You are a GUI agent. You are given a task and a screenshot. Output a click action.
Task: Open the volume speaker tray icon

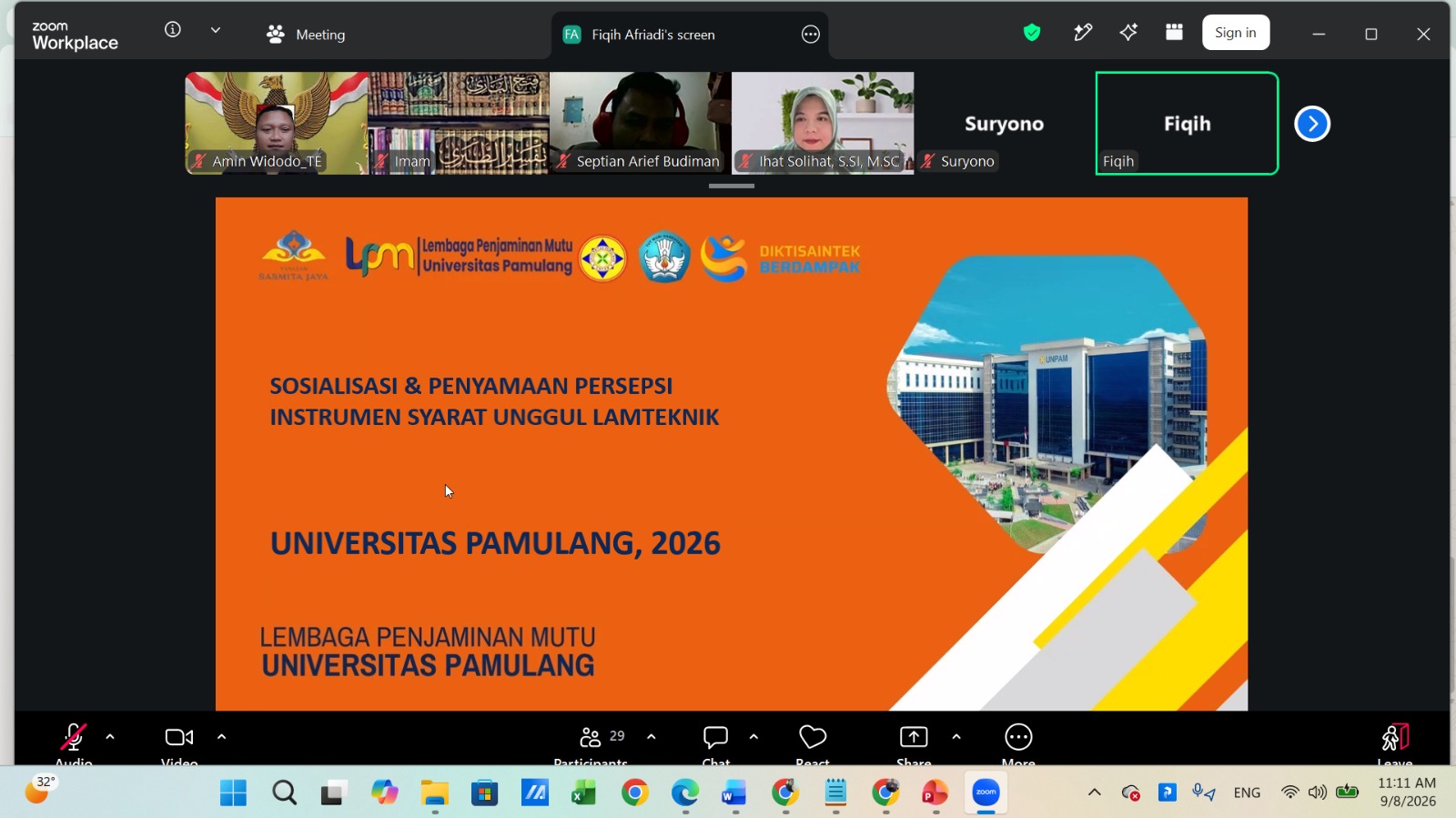click(1318, 793)
